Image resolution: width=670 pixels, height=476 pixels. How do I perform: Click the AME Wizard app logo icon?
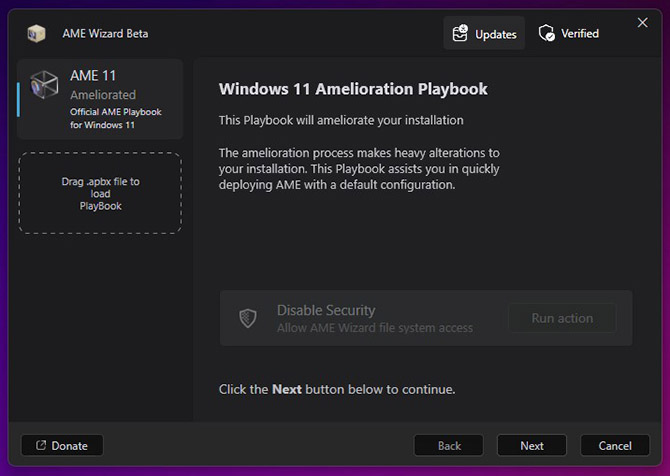[36, 33]
